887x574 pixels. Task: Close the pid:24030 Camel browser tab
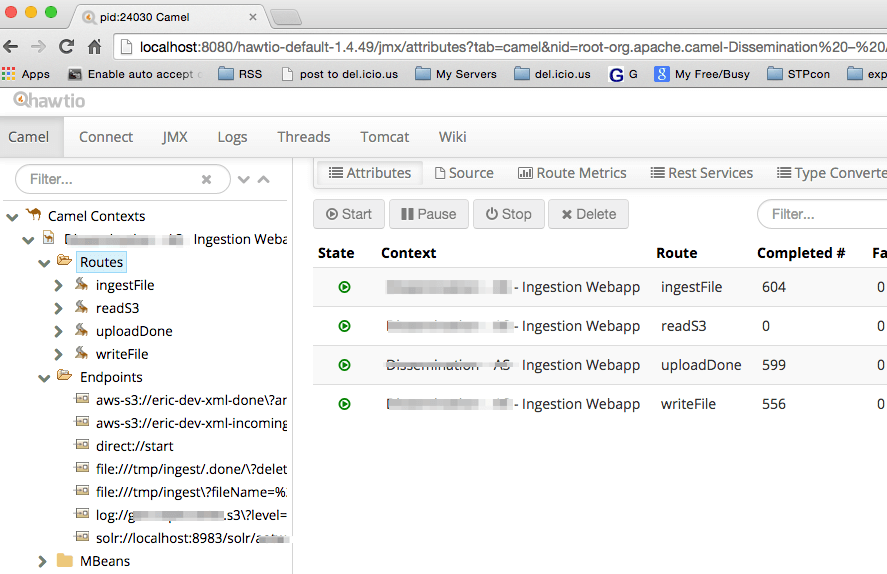(253, 17)
